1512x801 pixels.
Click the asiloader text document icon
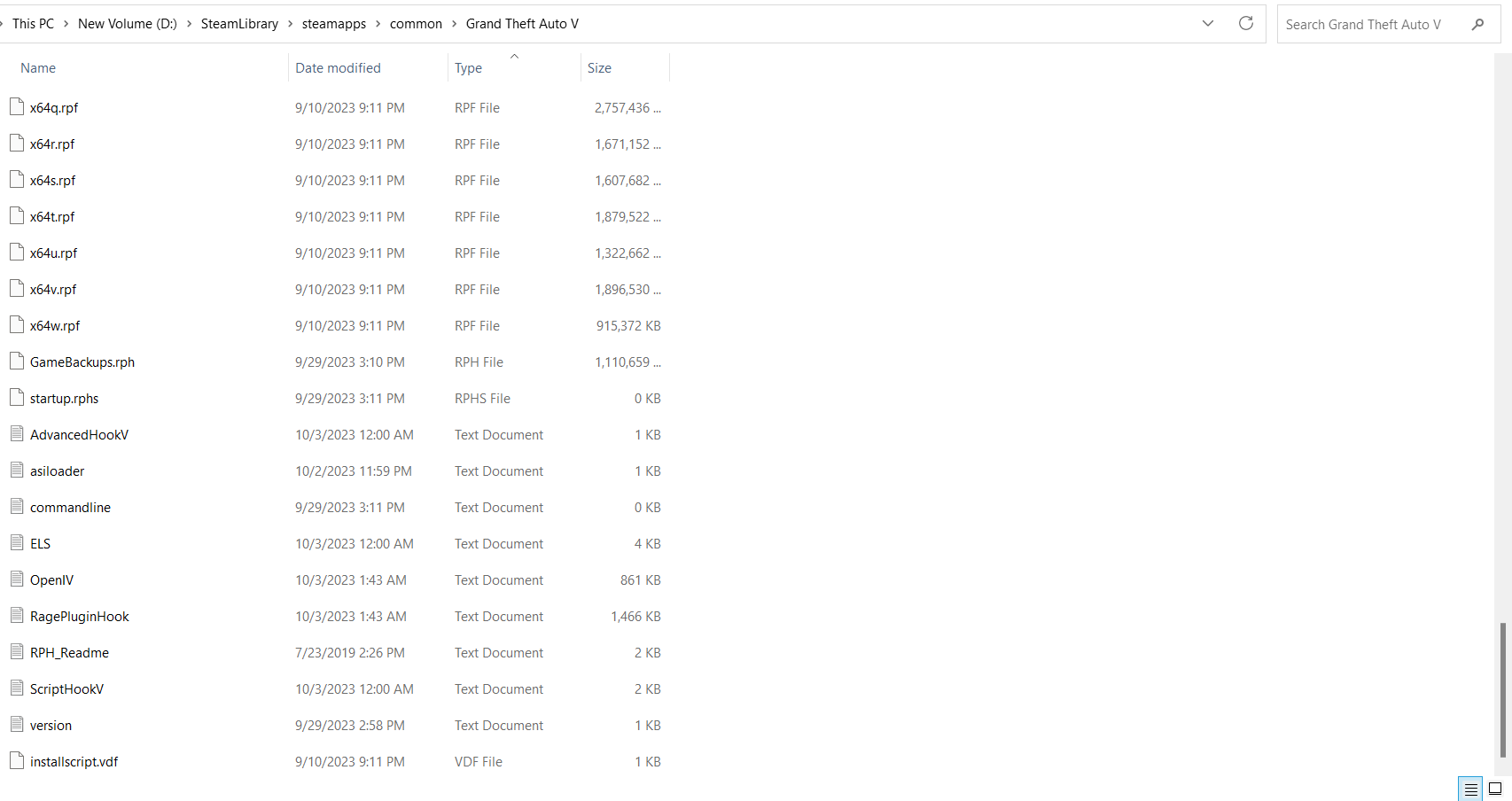17,470
